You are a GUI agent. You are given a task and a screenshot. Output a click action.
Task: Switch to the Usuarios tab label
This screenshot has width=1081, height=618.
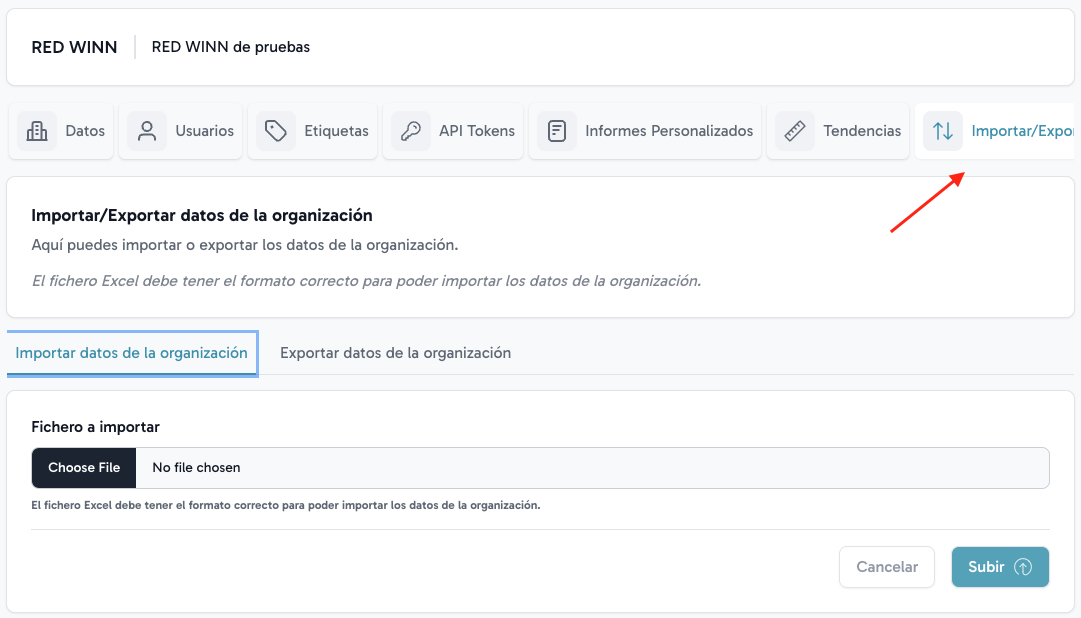[x=204, y=131]
